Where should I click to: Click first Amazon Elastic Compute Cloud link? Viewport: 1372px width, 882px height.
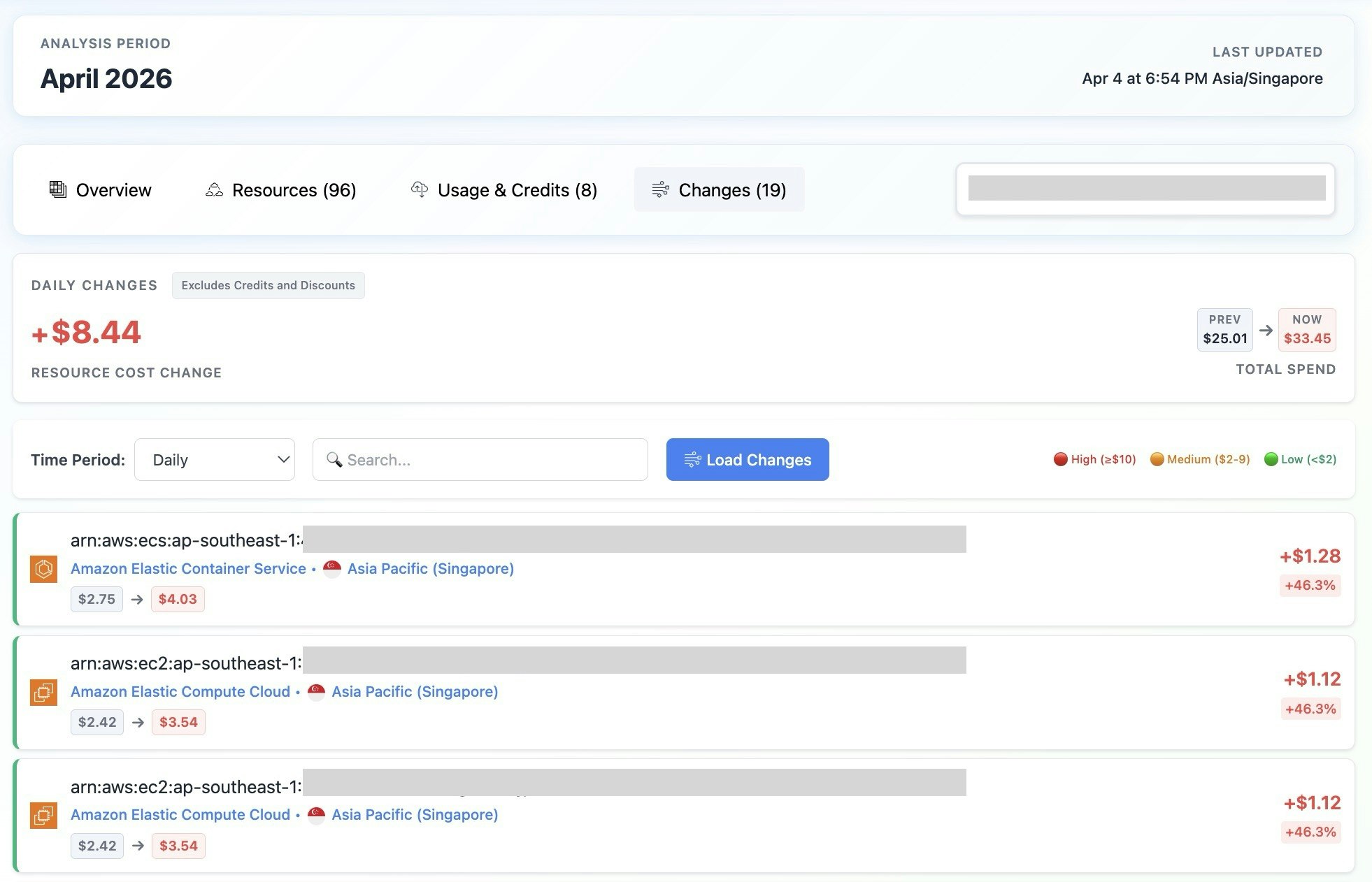pyautogui.click(x=180, y=692)
